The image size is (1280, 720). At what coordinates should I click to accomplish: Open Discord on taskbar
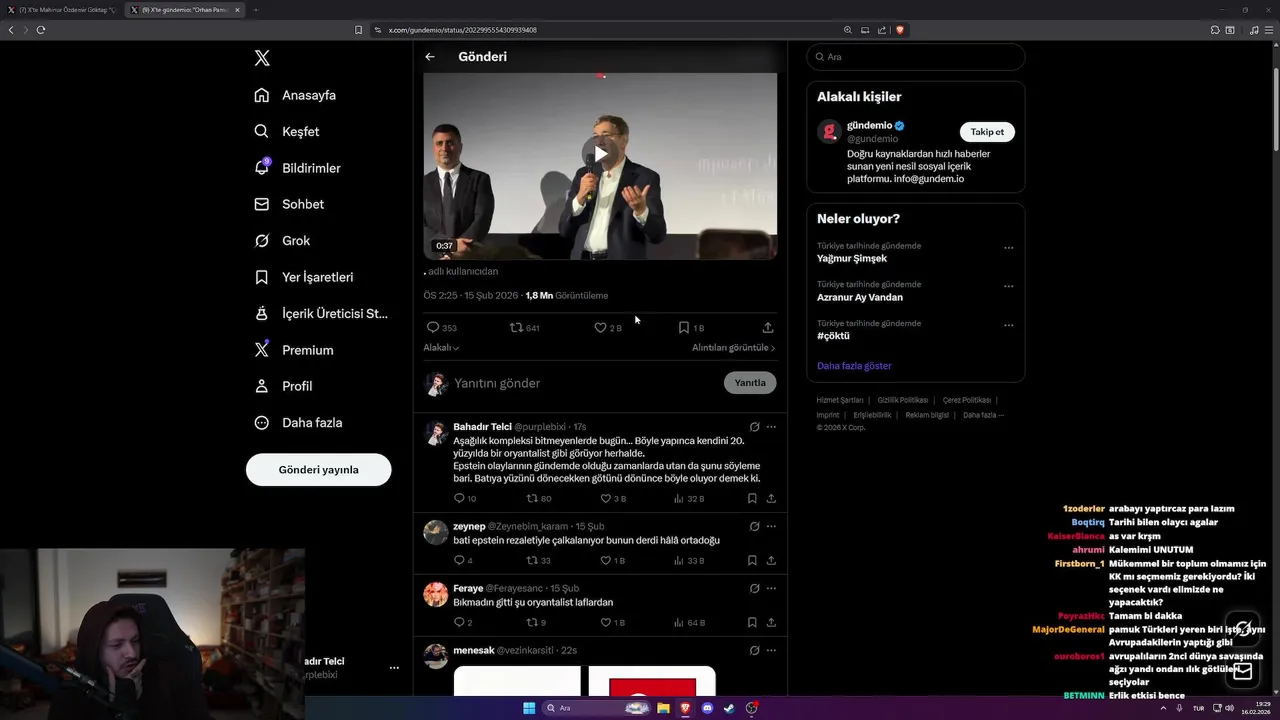tap(707, 708)
